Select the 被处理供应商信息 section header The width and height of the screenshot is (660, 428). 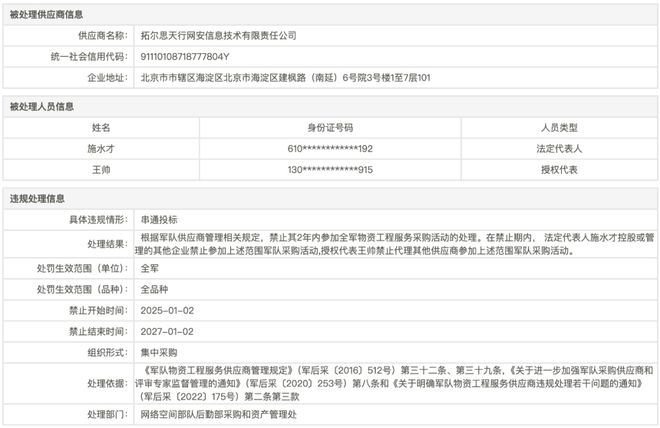46,15
